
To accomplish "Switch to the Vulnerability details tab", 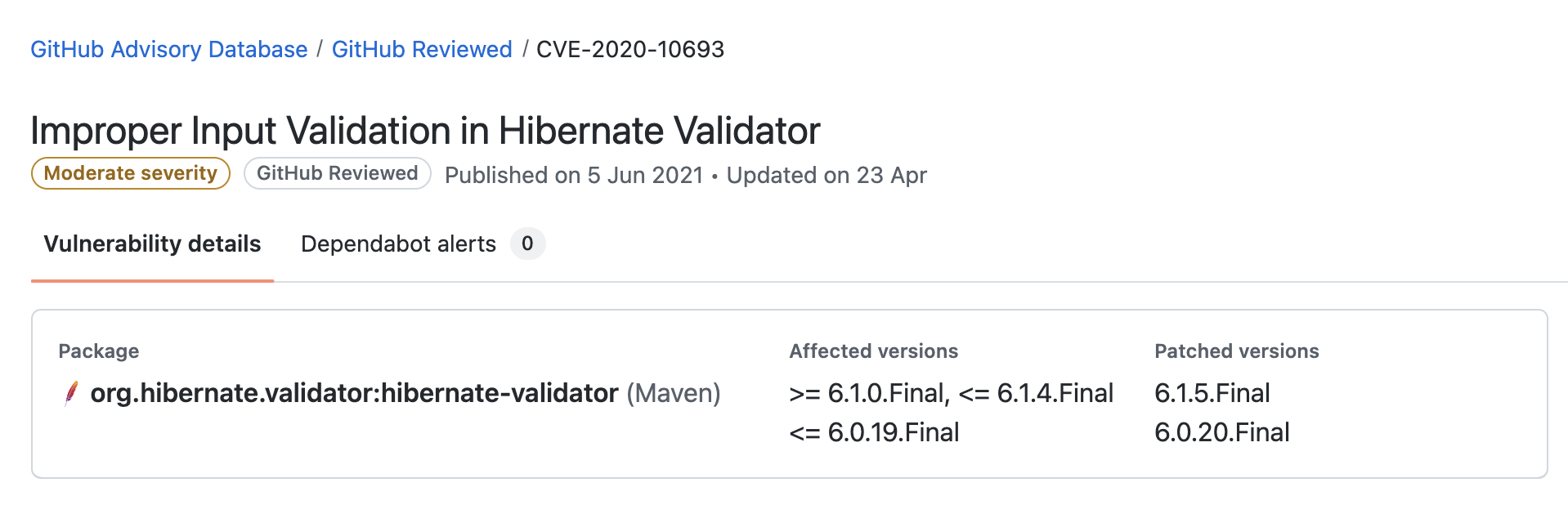I will pos(153,244).
